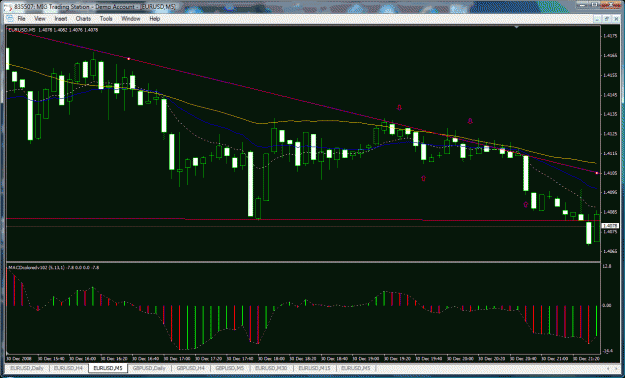
Task: Click the 30 Dec 21:00 time label
Action: coord(555,358)
